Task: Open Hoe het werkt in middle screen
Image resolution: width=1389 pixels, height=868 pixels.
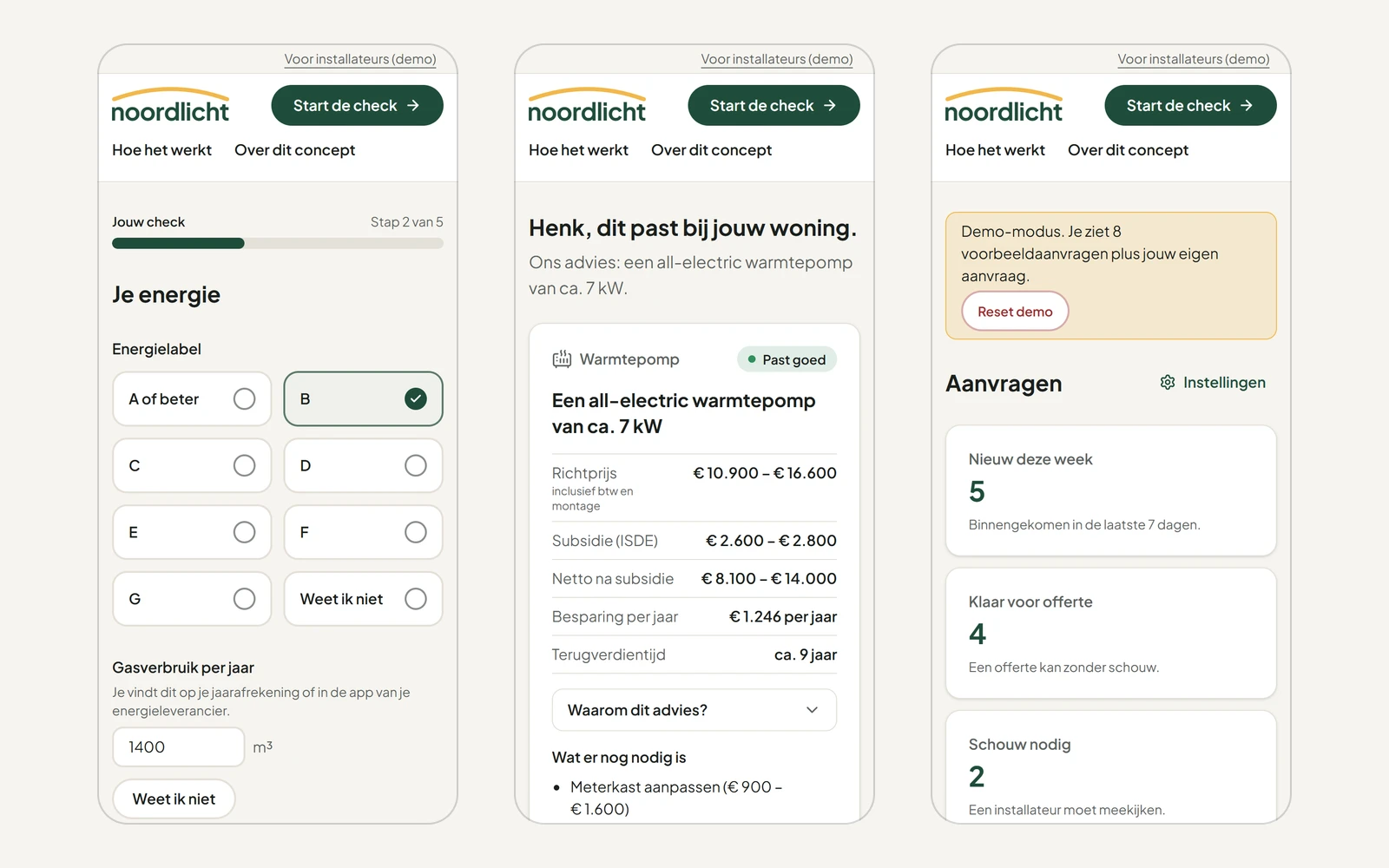Action: [x=578, y=150]
